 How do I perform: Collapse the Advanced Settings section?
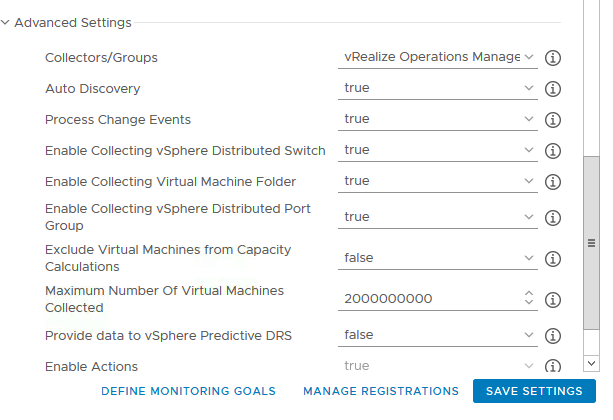pyautogui.click(x=6, y=23)
